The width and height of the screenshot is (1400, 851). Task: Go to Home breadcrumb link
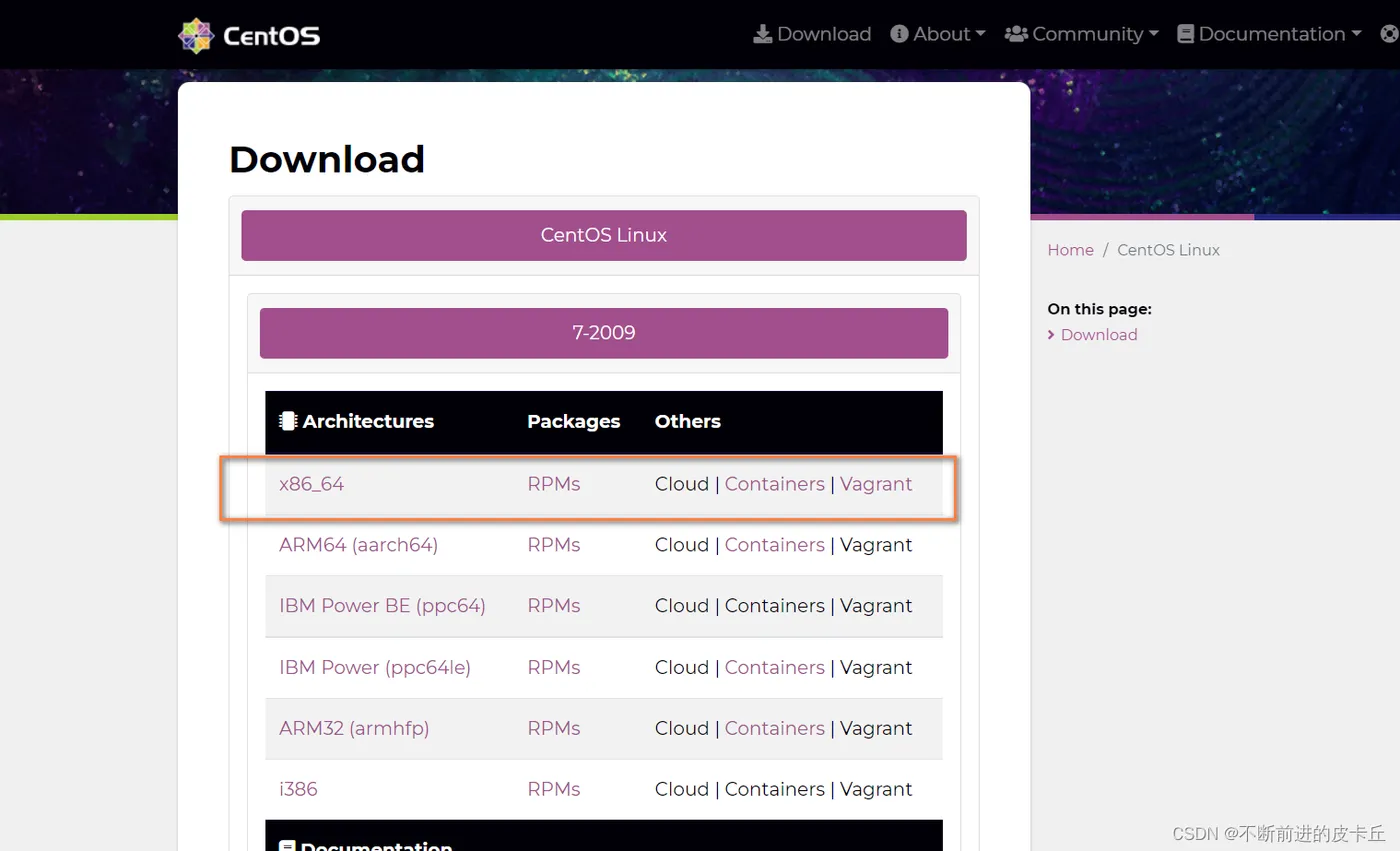point(1070,250)
